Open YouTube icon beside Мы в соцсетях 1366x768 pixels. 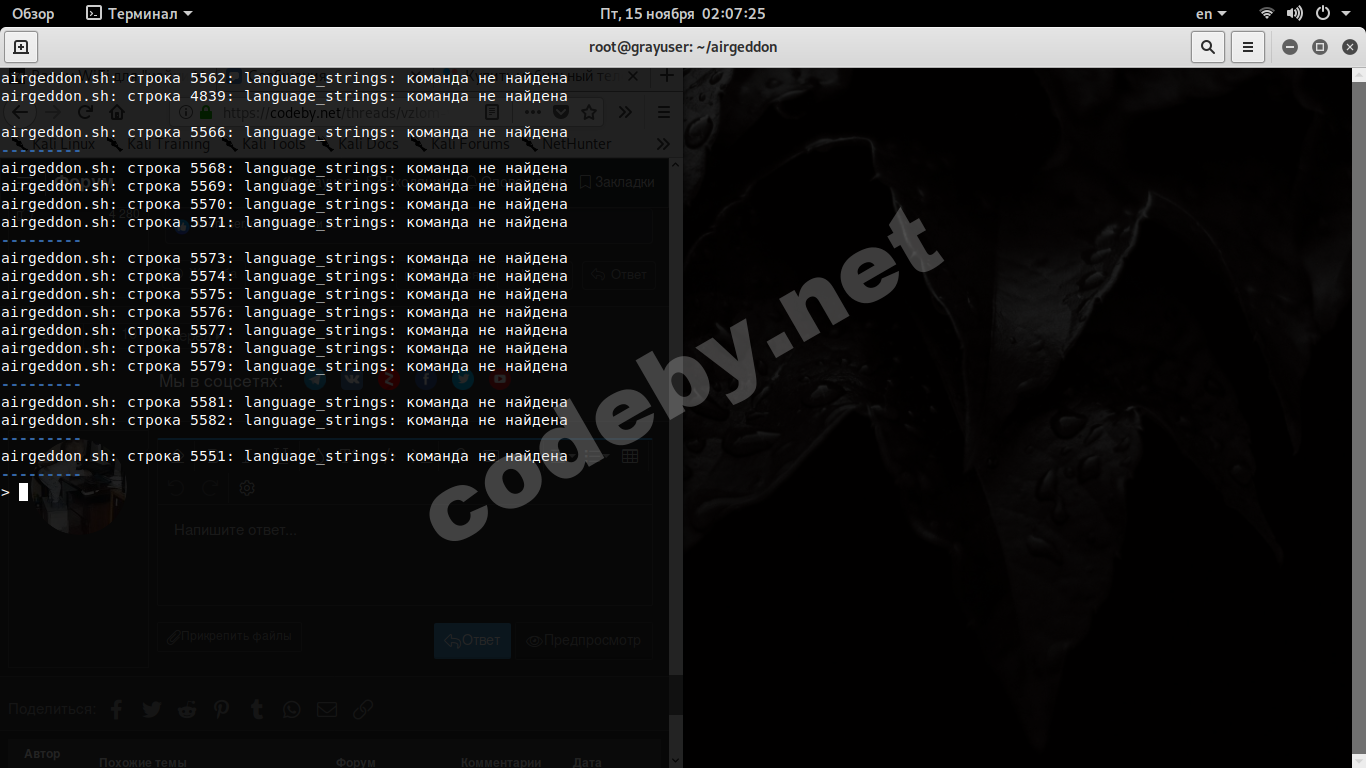pyautogui.click(x=499, y=380)
